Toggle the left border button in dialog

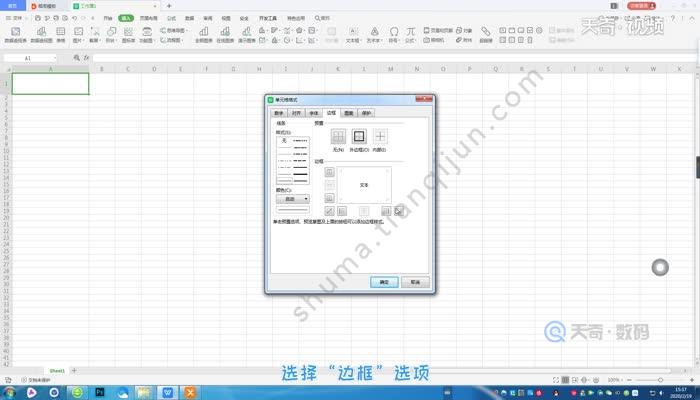[x=342, y=211]
